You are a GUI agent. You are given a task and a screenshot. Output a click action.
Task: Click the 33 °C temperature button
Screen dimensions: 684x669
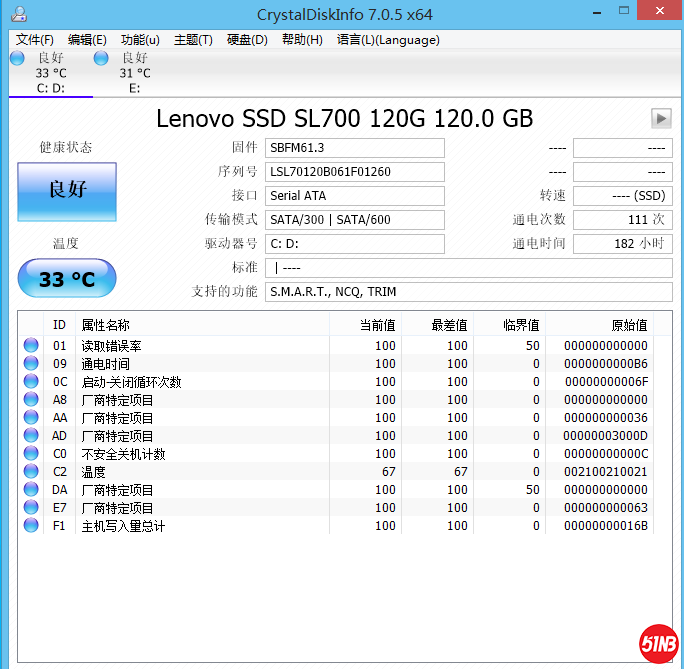(x=67, y=279)
